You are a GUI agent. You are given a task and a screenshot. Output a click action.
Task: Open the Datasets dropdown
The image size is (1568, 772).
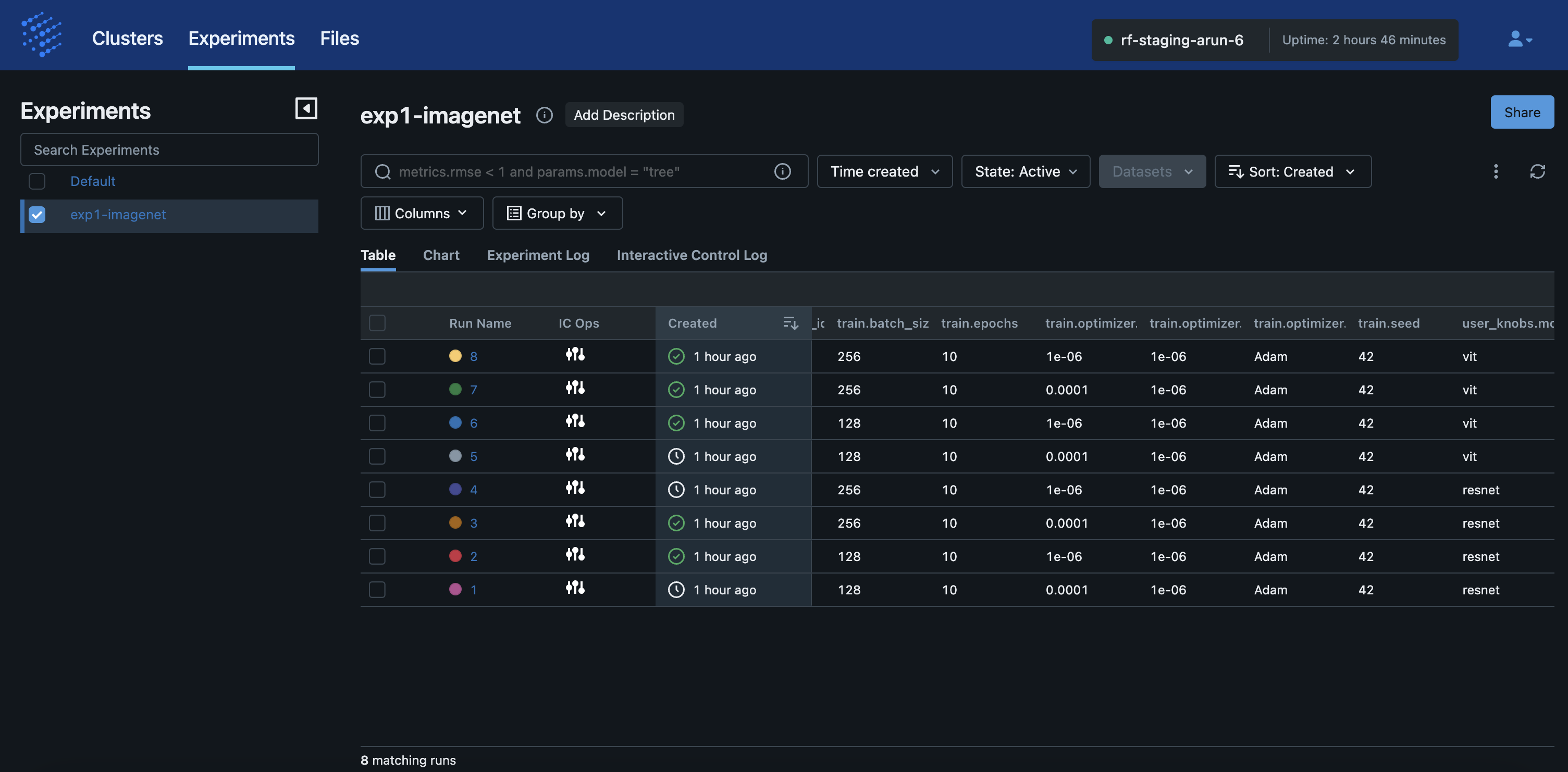(x=1152, y=171)
